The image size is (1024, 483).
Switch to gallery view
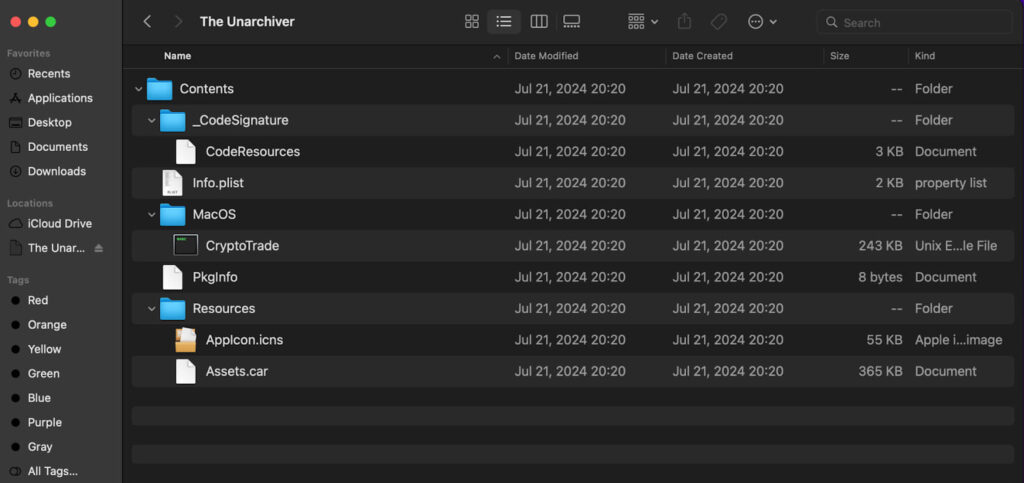pos(571,22)
